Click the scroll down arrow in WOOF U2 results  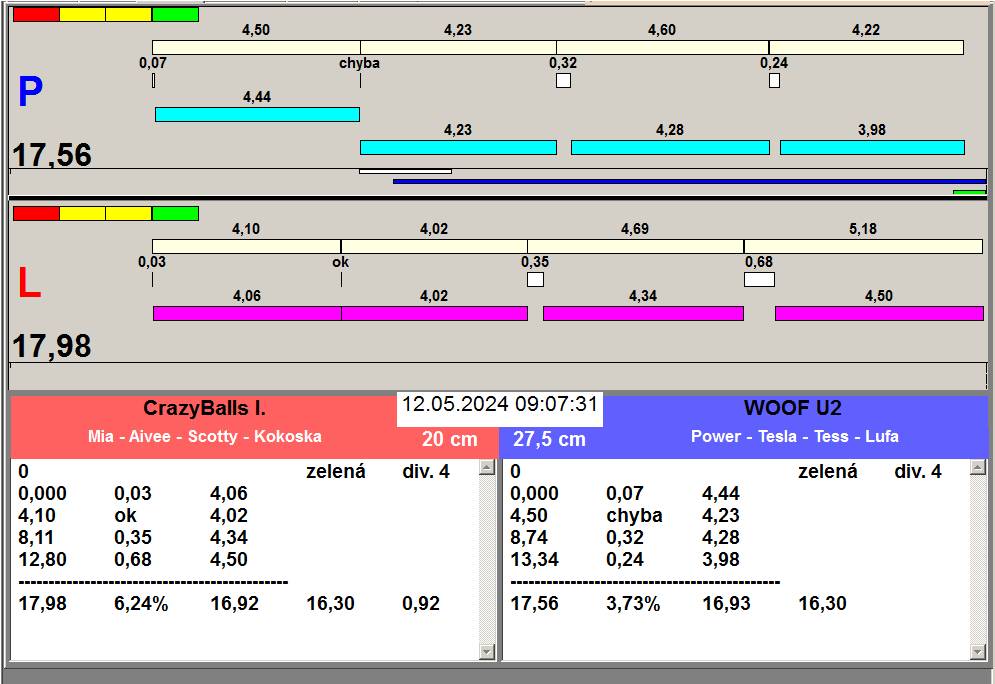pyautogui.click(x=978, y=652)
